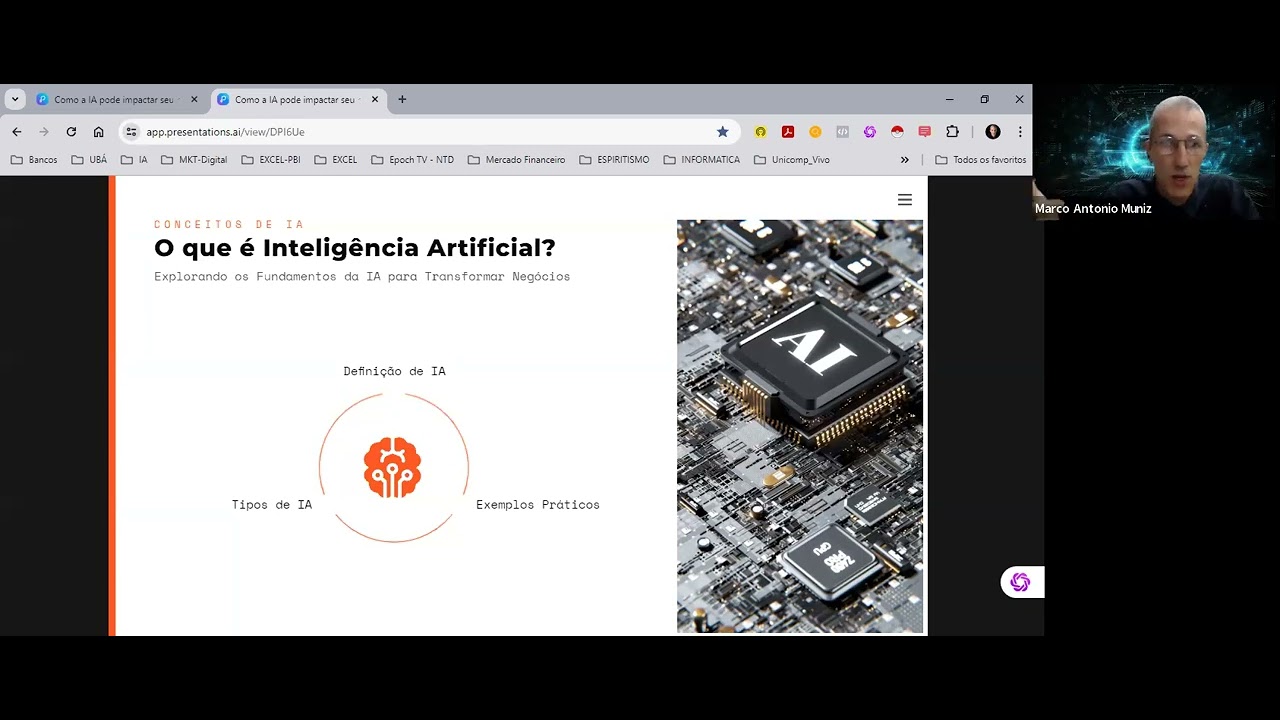View site information for presentations.ai
The image size is (1280, 720).
point(131,132)
